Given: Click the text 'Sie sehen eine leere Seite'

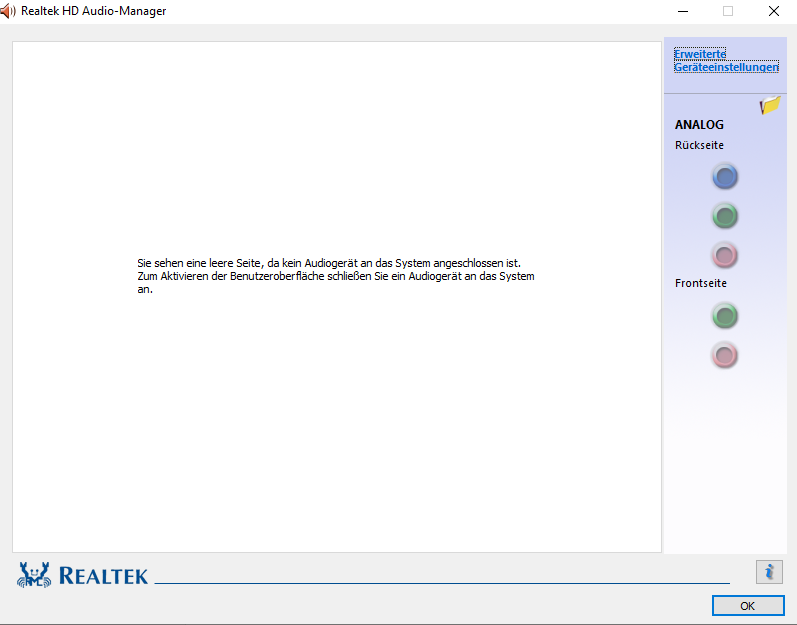Looking at the screenshot, I should 199,263.
